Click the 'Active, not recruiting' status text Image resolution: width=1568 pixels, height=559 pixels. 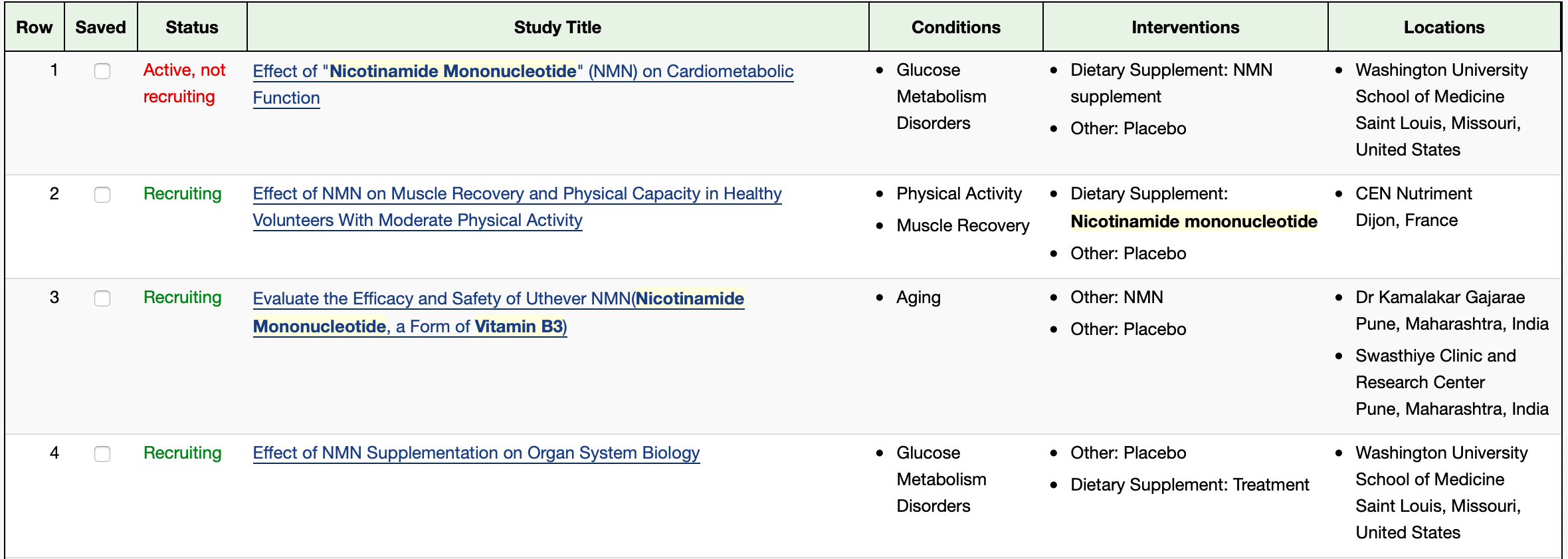(x=185, y=83)
